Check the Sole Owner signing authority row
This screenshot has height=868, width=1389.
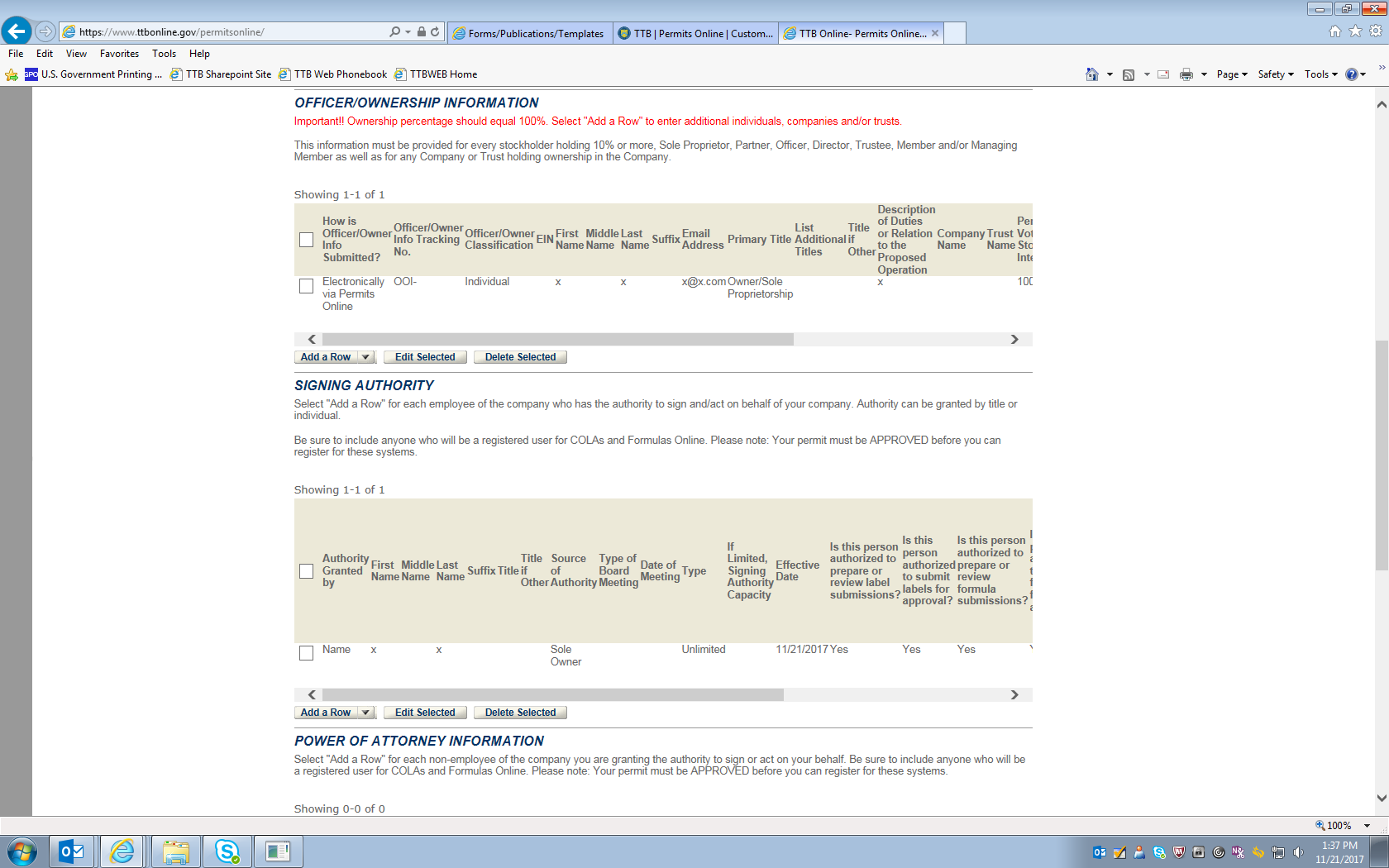point(306,653)
